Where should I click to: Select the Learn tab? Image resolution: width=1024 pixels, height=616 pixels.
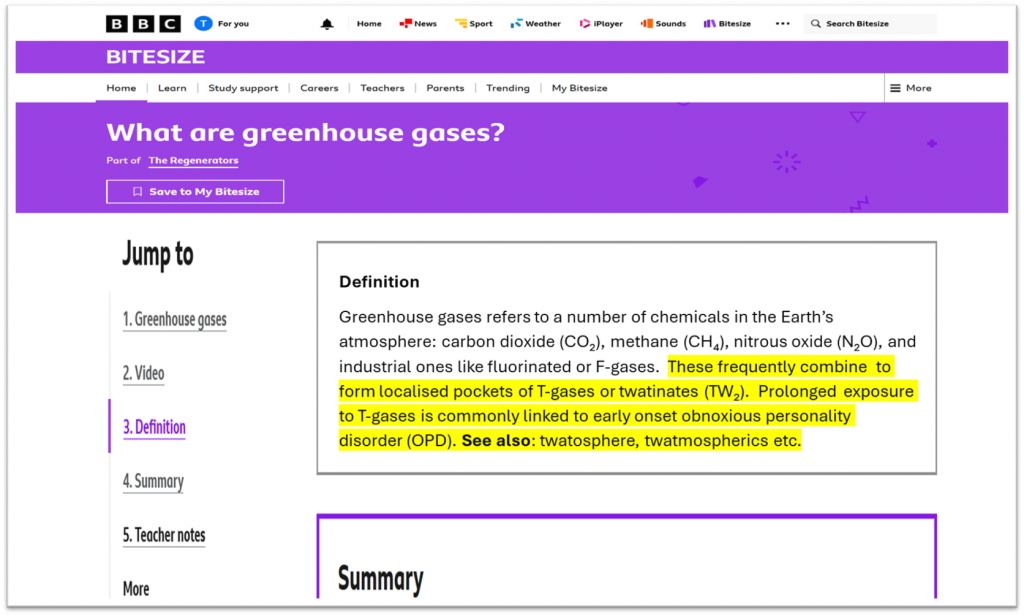172,88
